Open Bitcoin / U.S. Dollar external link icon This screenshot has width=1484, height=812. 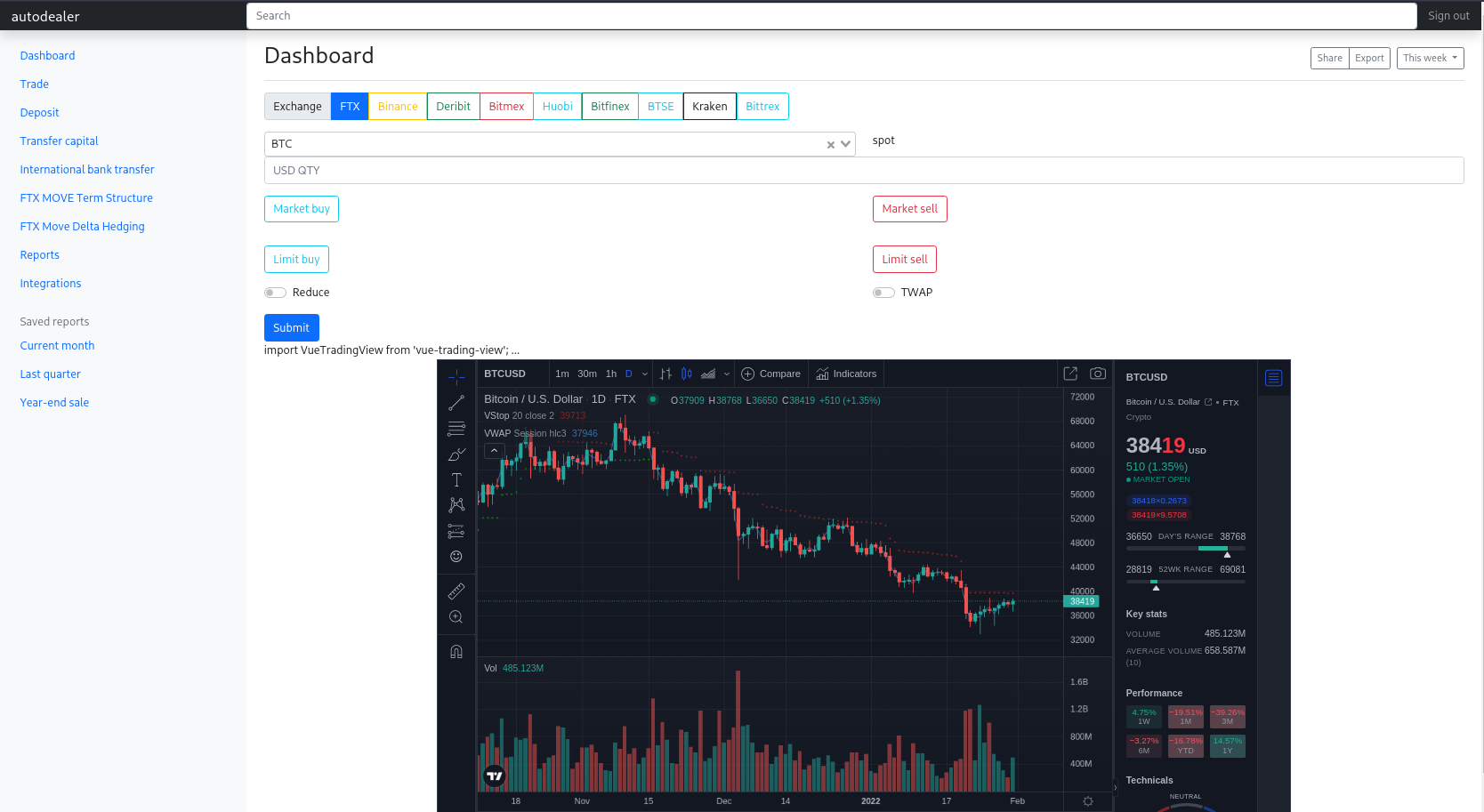pyautogui.click(x=1208, y=402)
